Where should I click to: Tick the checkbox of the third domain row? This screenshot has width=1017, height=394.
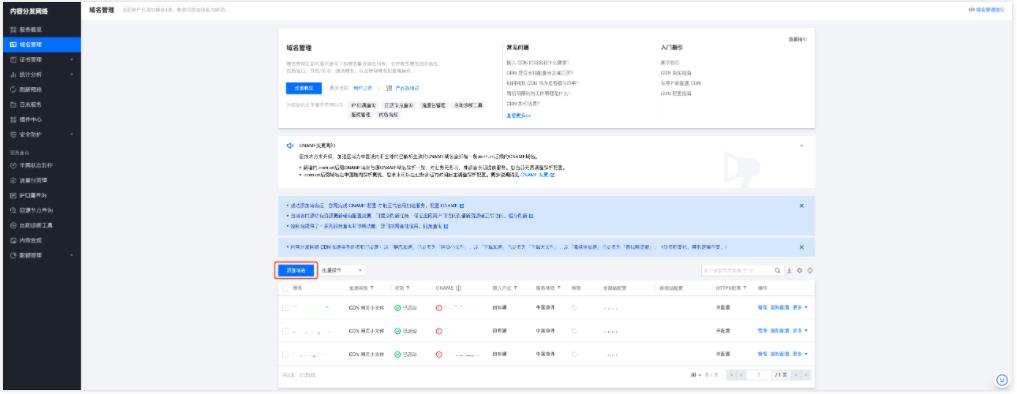(x=285, y=354)
